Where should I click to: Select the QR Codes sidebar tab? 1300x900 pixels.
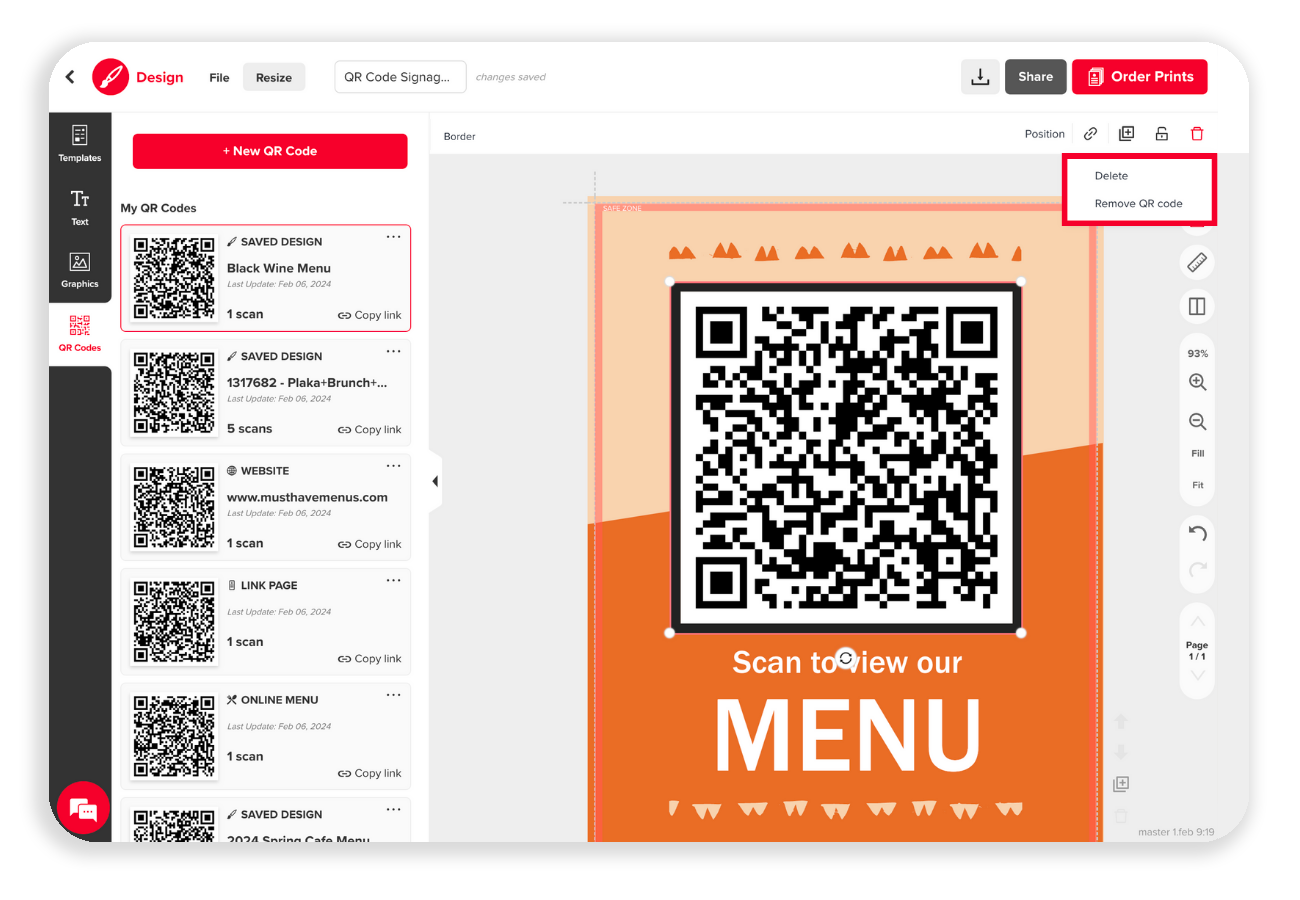pos(80,334)
